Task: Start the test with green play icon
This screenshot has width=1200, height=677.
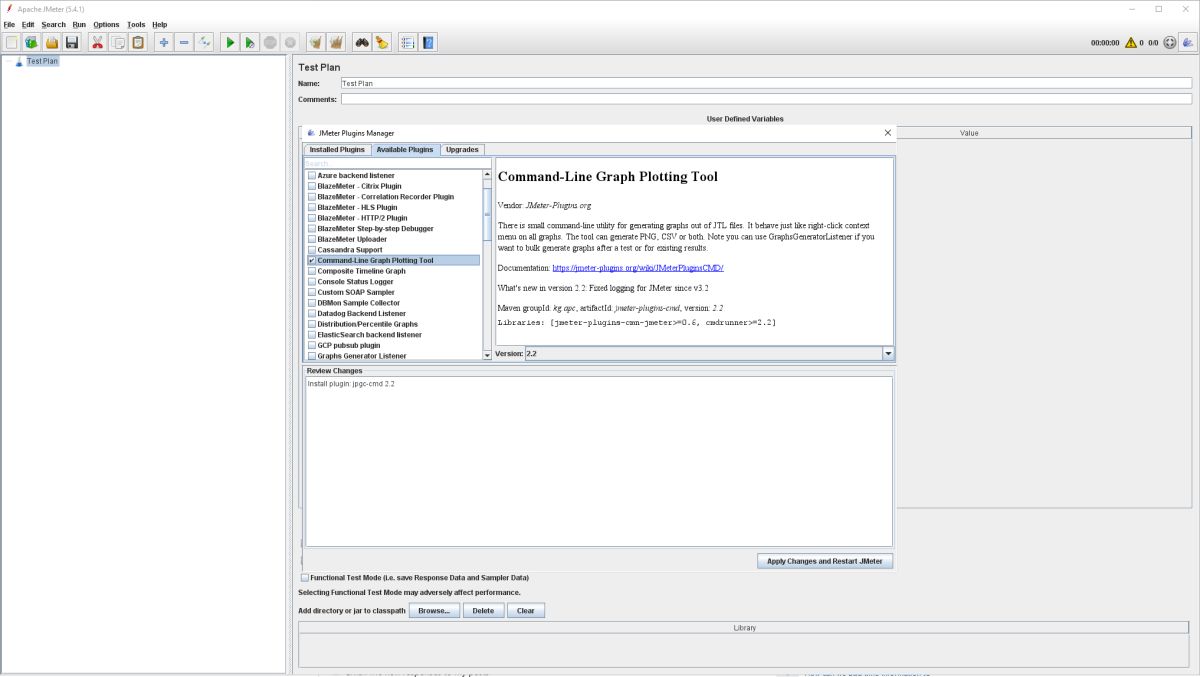Action: [230, 42]
